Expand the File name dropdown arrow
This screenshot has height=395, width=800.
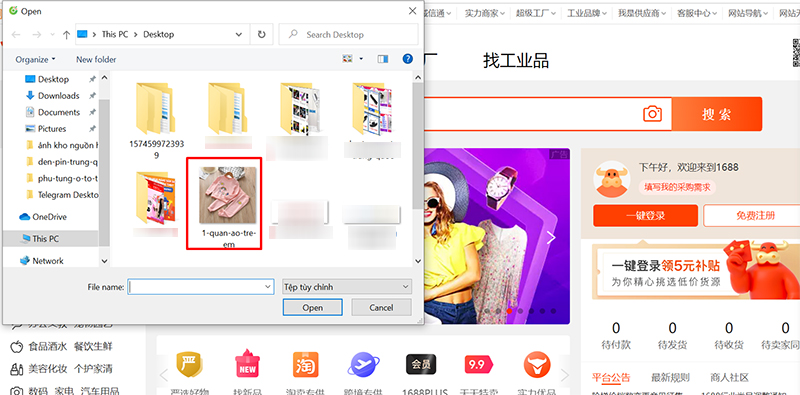coord(268,287)
